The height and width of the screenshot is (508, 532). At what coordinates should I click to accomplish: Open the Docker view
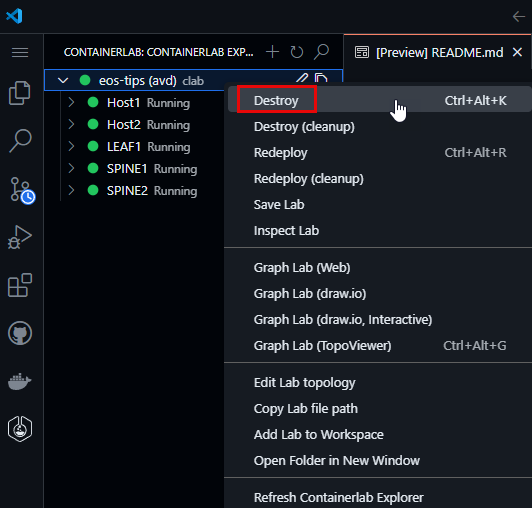pos(20,381)
